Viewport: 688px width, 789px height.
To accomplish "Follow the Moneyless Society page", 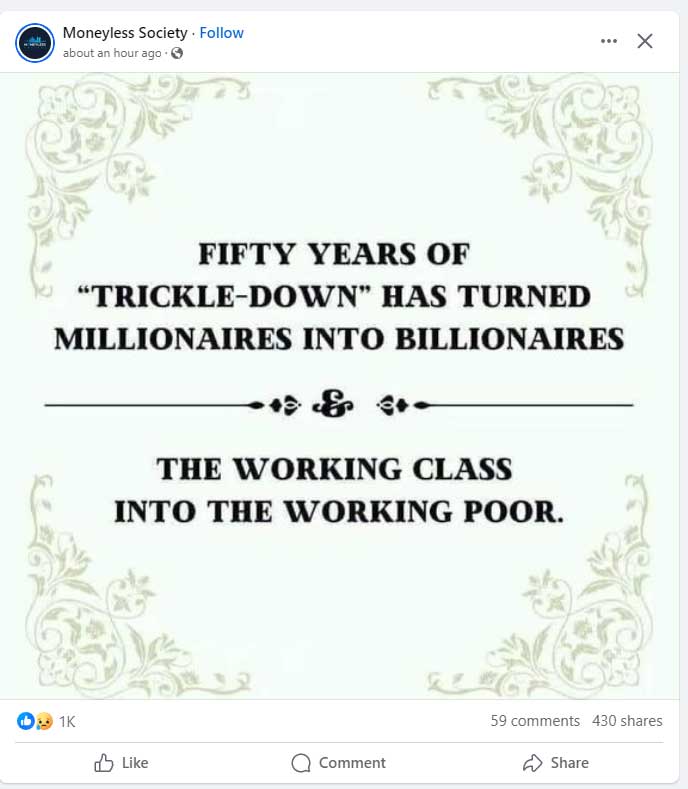I will [221, 33].
